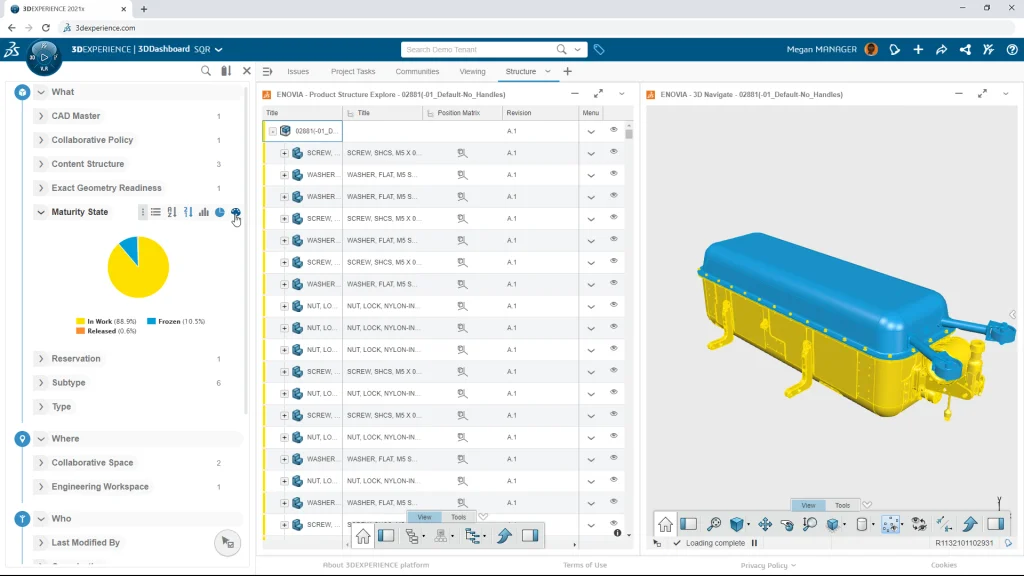The width and height of the screenshot is (1024, 576).
Task: Open the 3DEXPERIENCE compass
Action: coord(44,58)
